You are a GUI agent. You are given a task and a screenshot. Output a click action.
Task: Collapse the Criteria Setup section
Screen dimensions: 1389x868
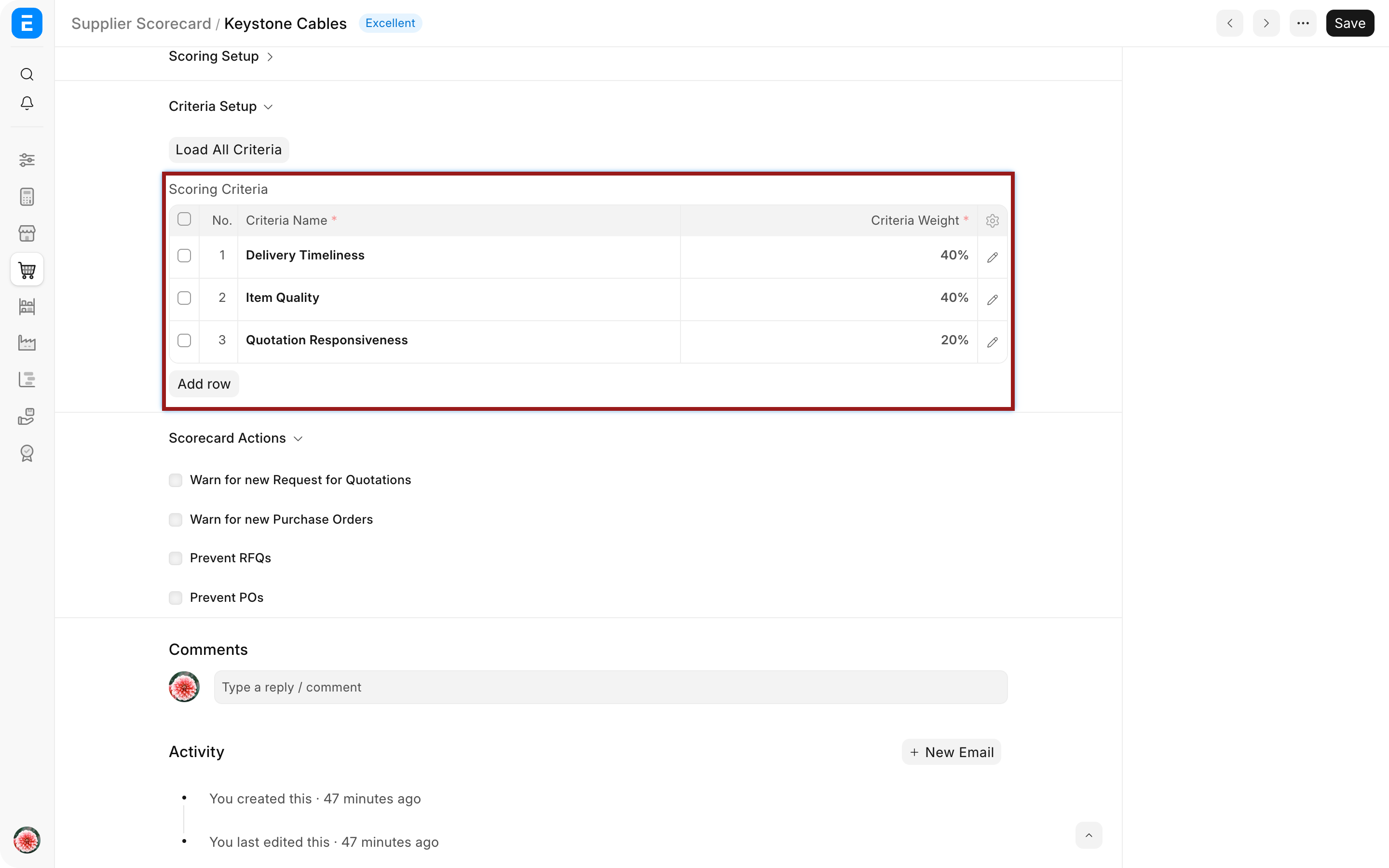[x=221, y=106]
